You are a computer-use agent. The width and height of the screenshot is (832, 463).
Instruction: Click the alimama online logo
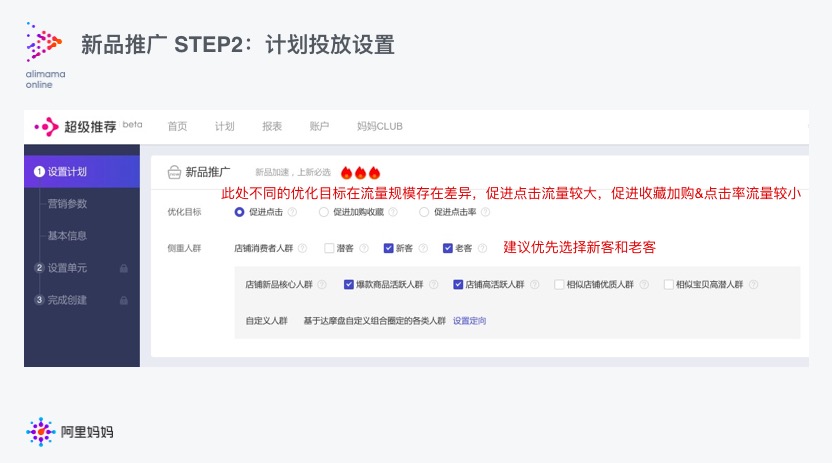click(45, 55)
